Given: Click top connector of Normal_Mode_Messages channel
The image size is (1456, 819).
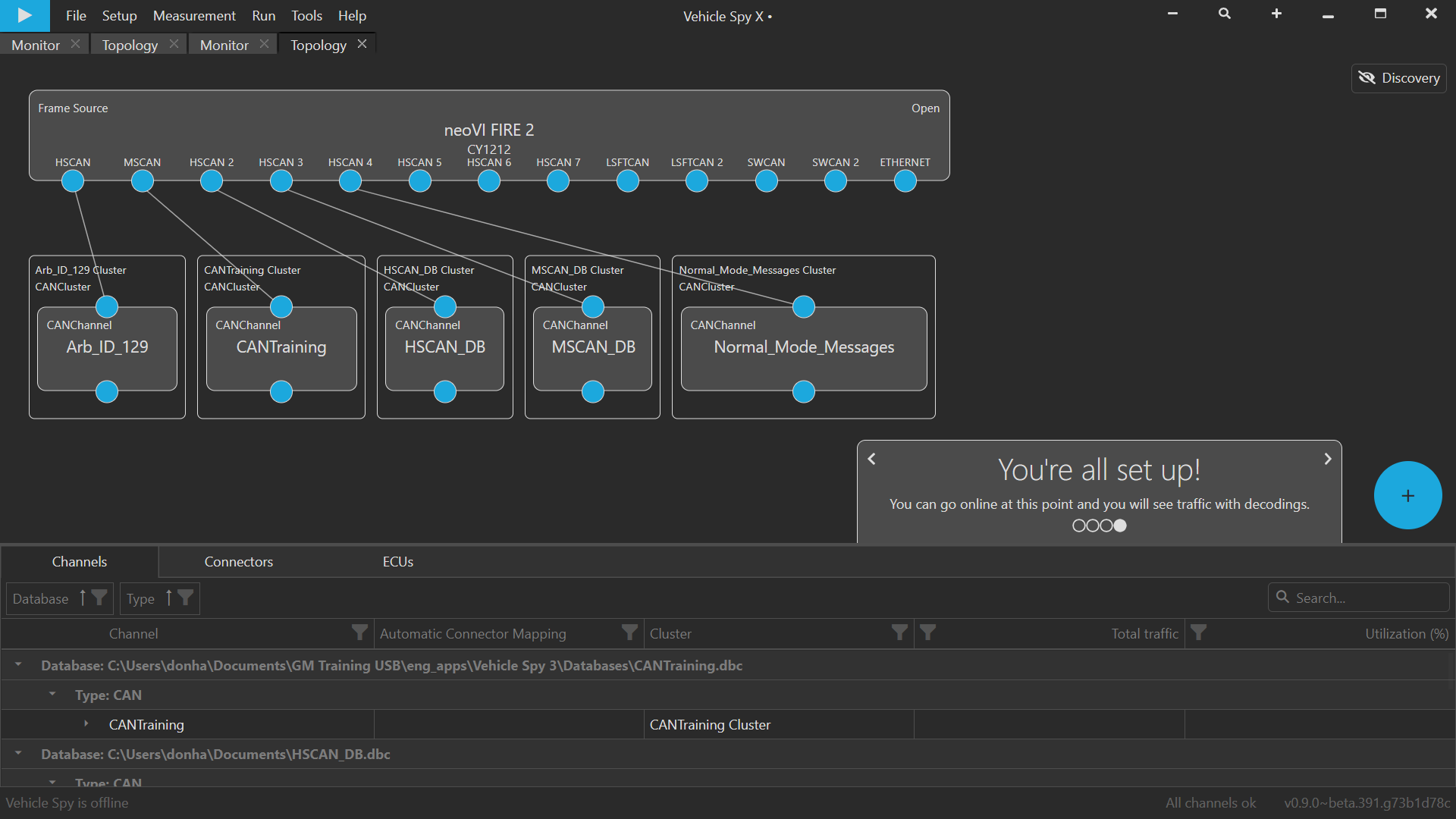Looking at the screenshot, I should 804,307.
